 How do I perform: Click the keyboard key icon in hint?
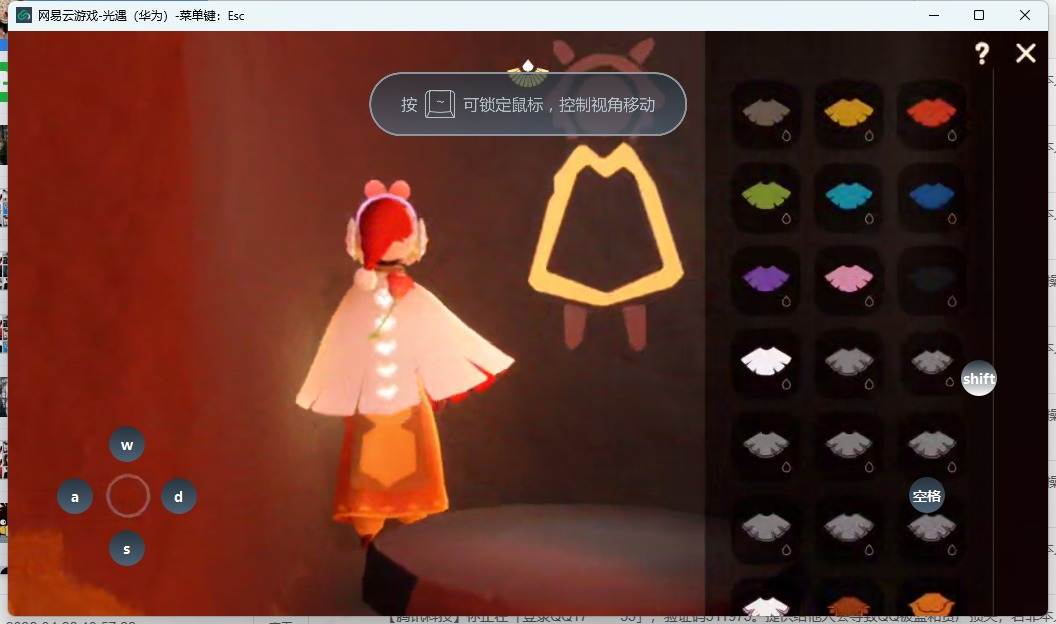[x=440, y=104]
